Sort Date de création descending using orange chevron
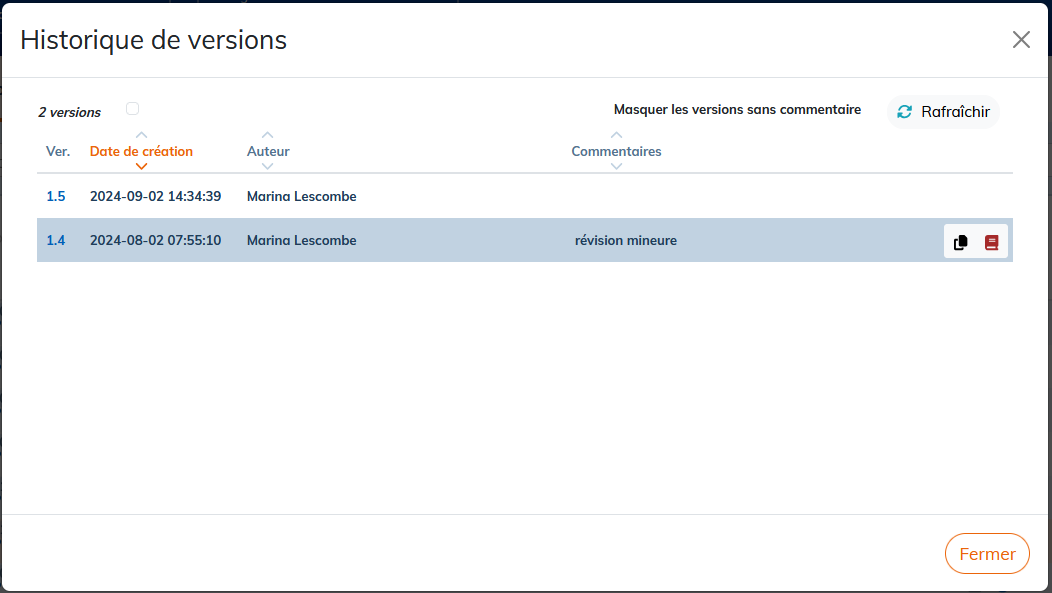The image size is (1052, 593). [x=141, y=166]
